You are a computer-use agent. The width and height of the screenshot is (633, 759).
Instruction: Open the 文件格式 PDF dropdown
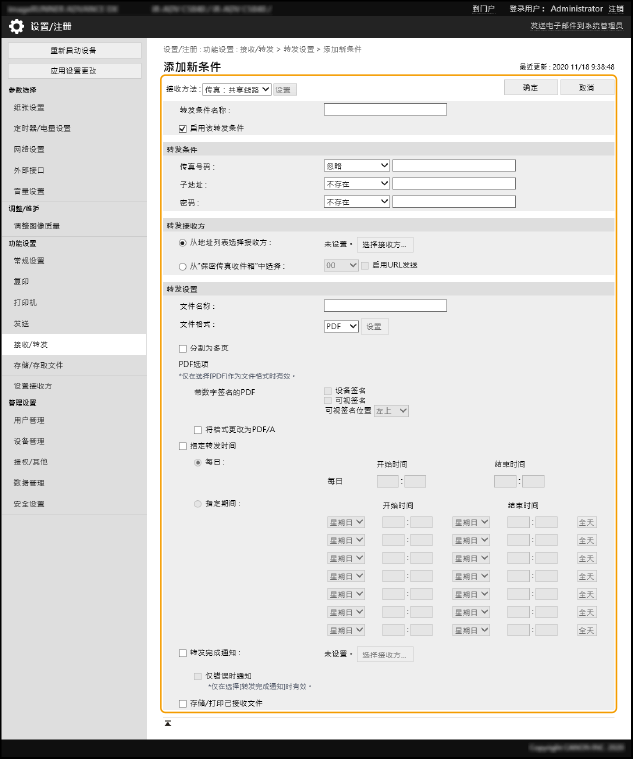(341, 326)
